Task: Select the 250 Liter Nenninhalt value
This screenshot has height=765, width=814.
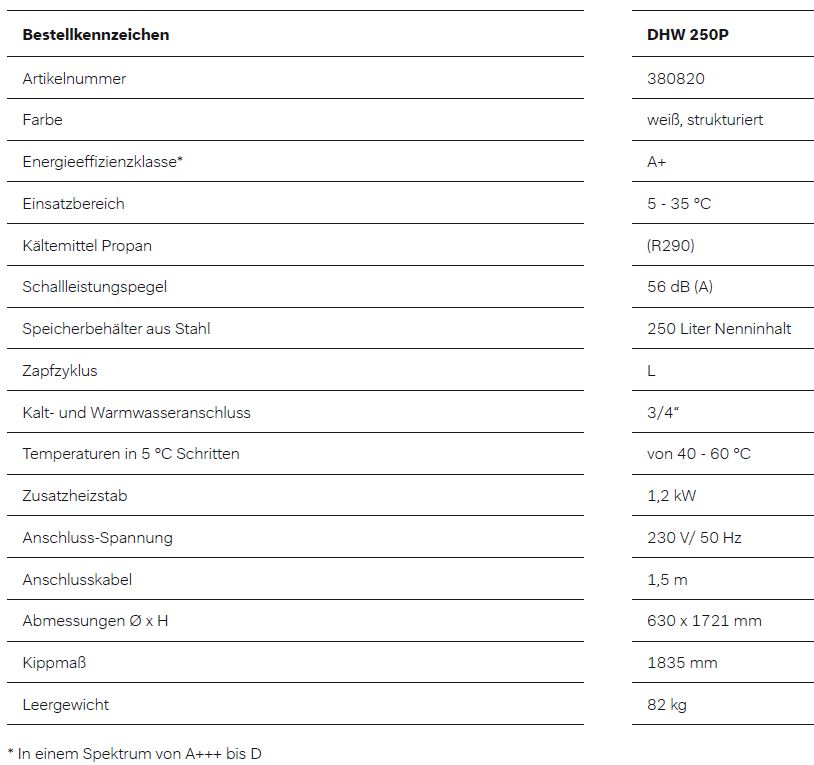Action: [719, 329]
